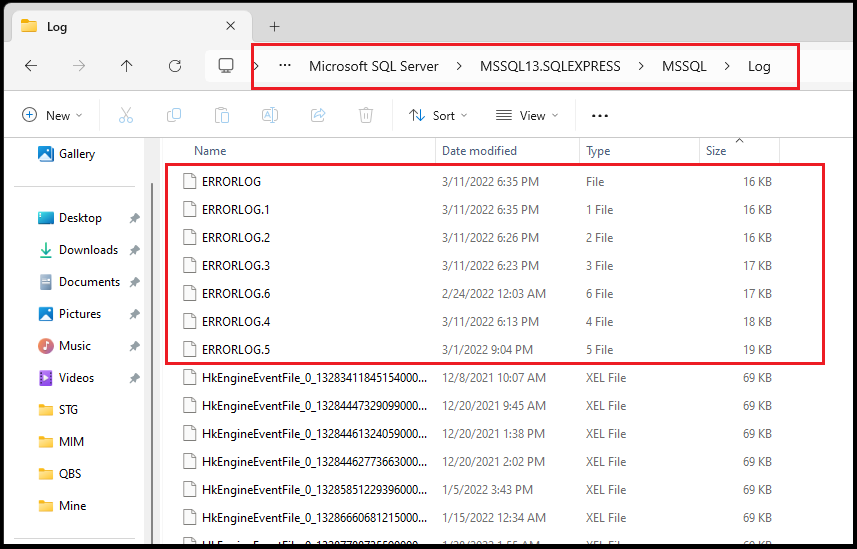The height and width of the screenshot is (549, 857).
Task: Click the Cut scissors icon
Action: click(x=126, y=115)
